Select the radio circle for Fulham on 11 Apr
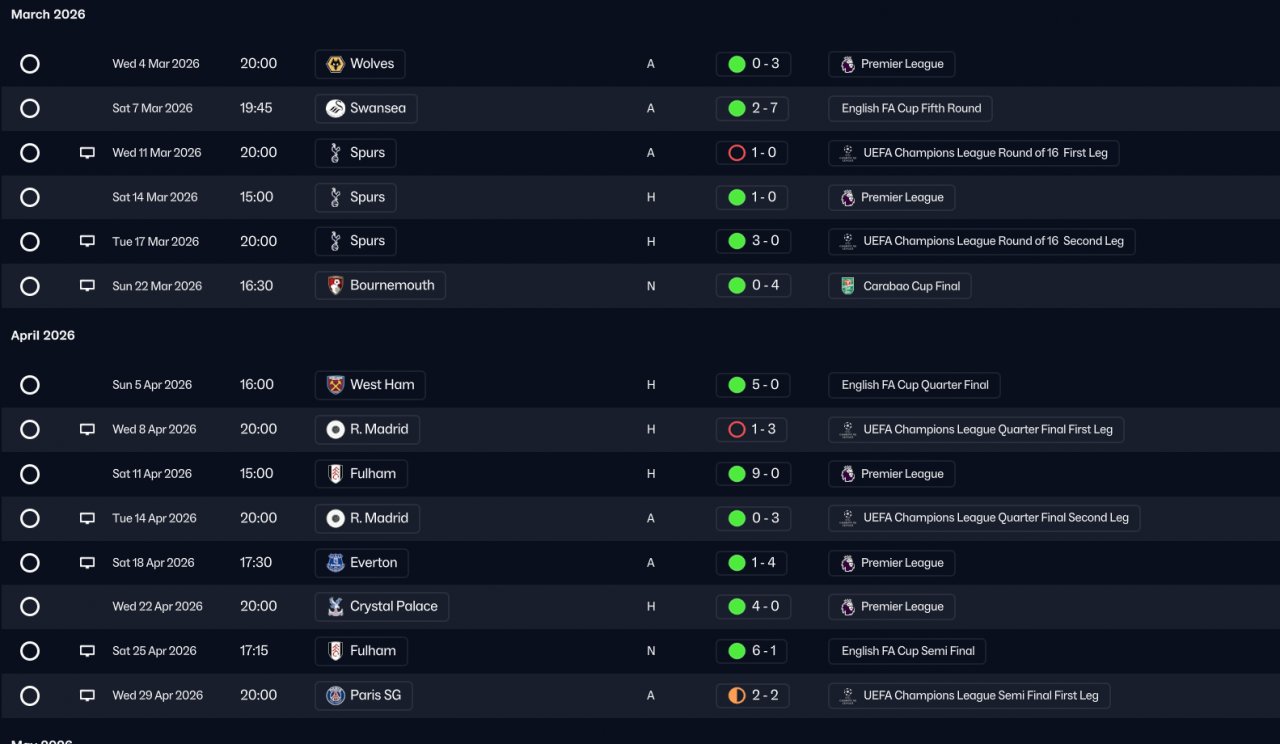Screen dimensions: 1280x744 30,474
